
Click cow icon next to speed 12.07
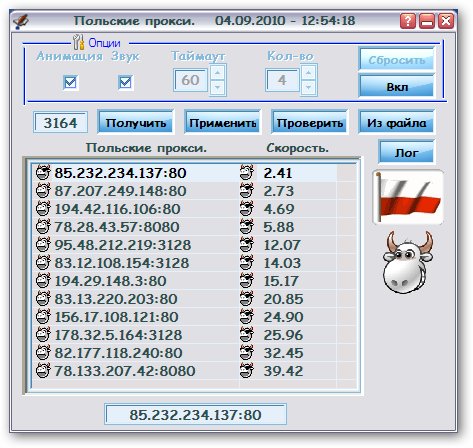click(247, 245)
